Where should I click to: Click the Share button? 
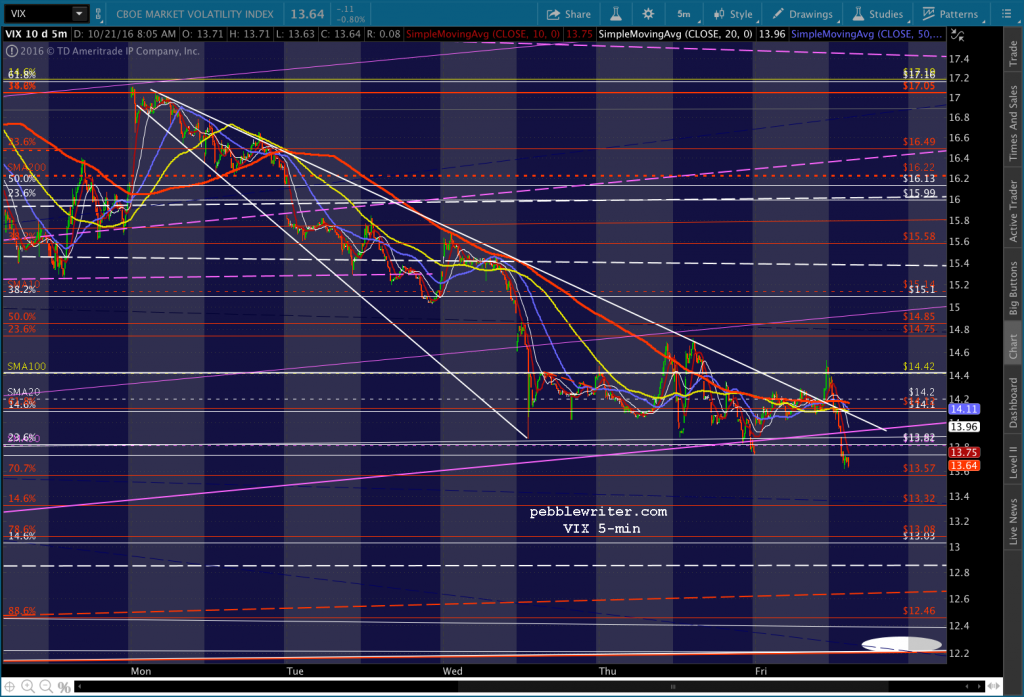568,14
